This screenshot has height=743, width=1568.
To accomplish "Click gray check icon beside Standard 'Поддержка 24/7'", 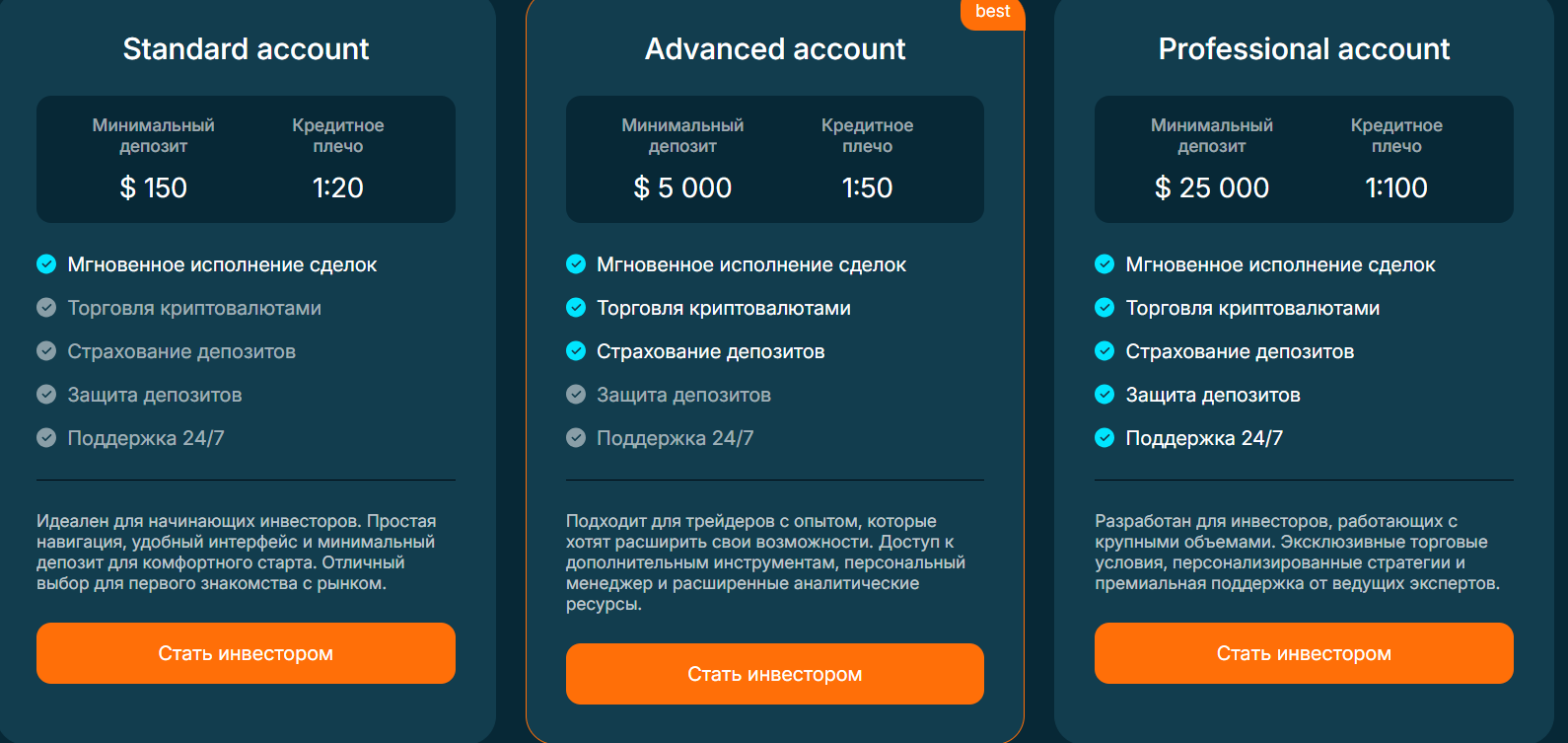I will (x=46, y=437).
